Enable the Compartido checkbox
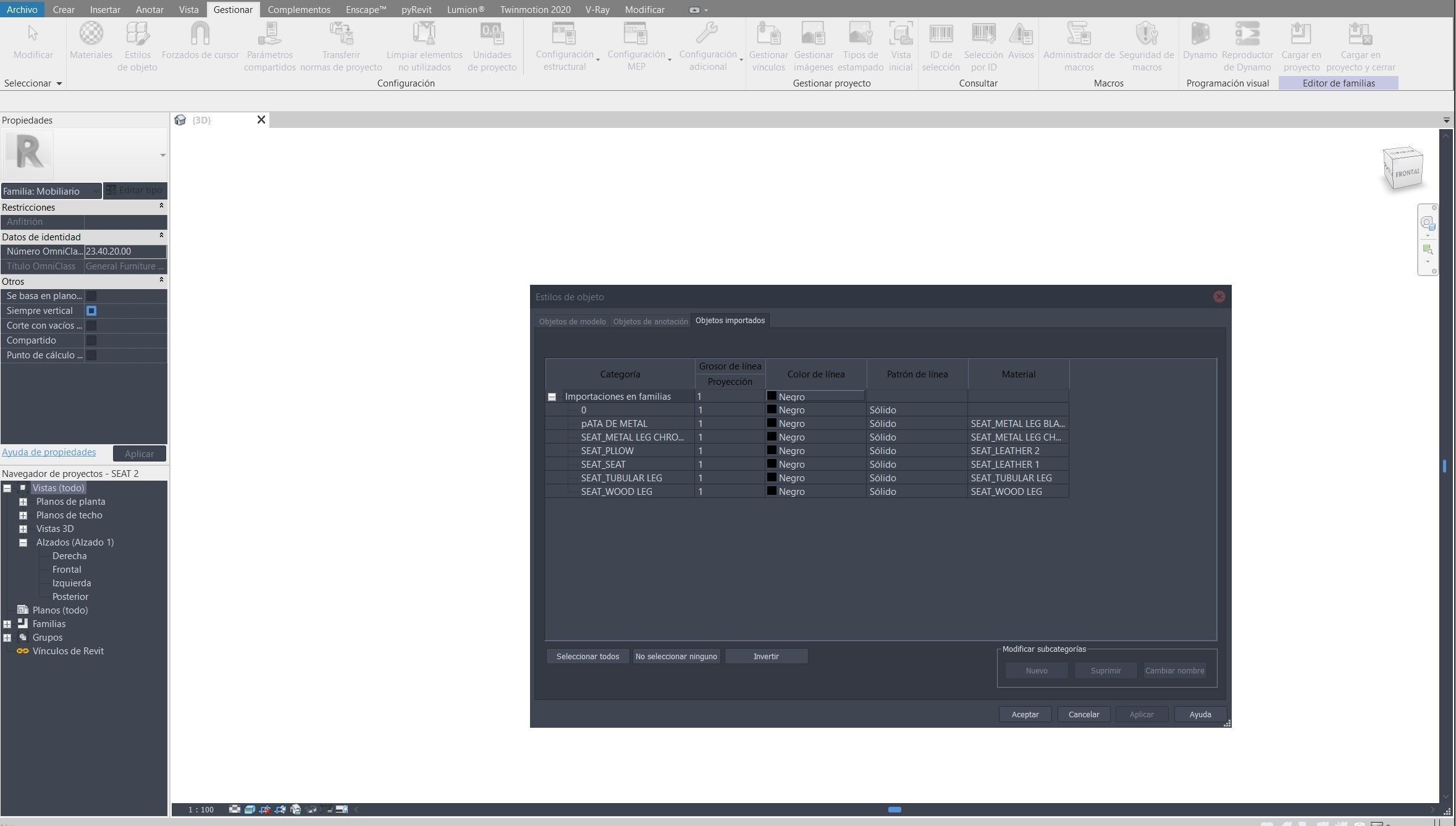 91,340
